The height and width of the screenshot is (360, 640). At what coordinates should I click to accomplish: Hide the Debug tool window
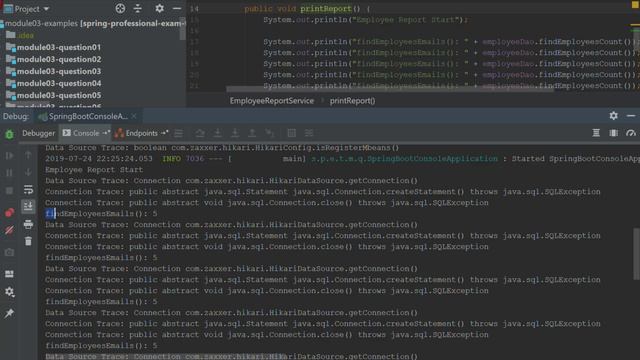[x=631, y=116]
